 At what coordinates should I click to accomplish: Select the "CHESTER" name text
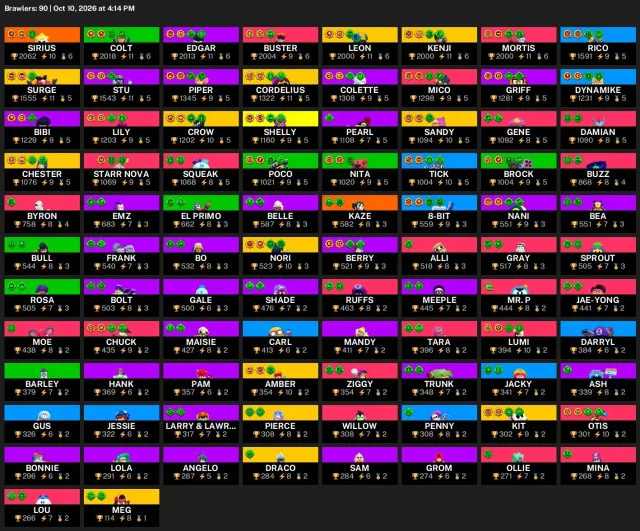pyautogui.click(x=42, y=174)
